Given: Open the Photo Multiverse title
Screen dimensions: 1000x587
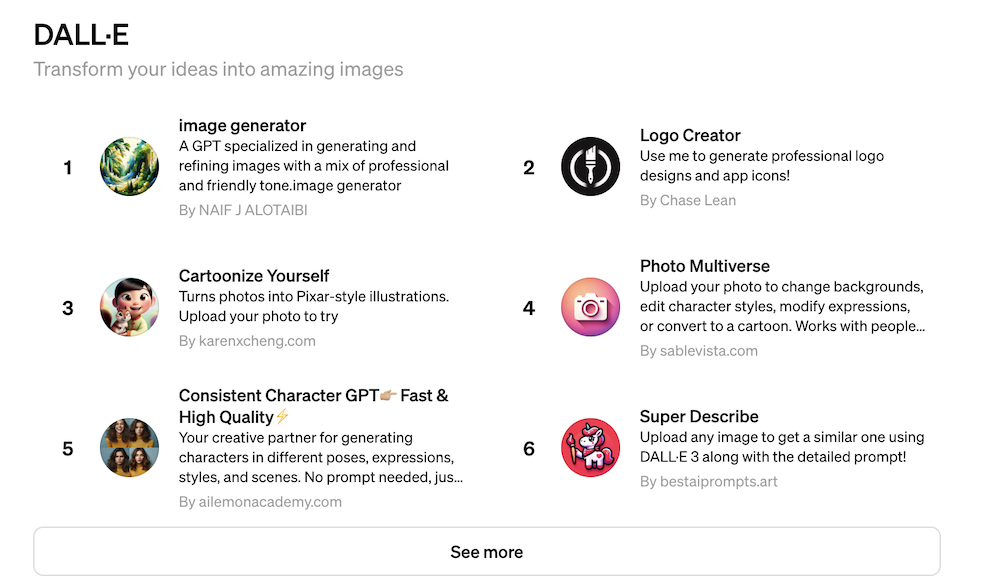Looking at the screenshot, I should [705, 266].
